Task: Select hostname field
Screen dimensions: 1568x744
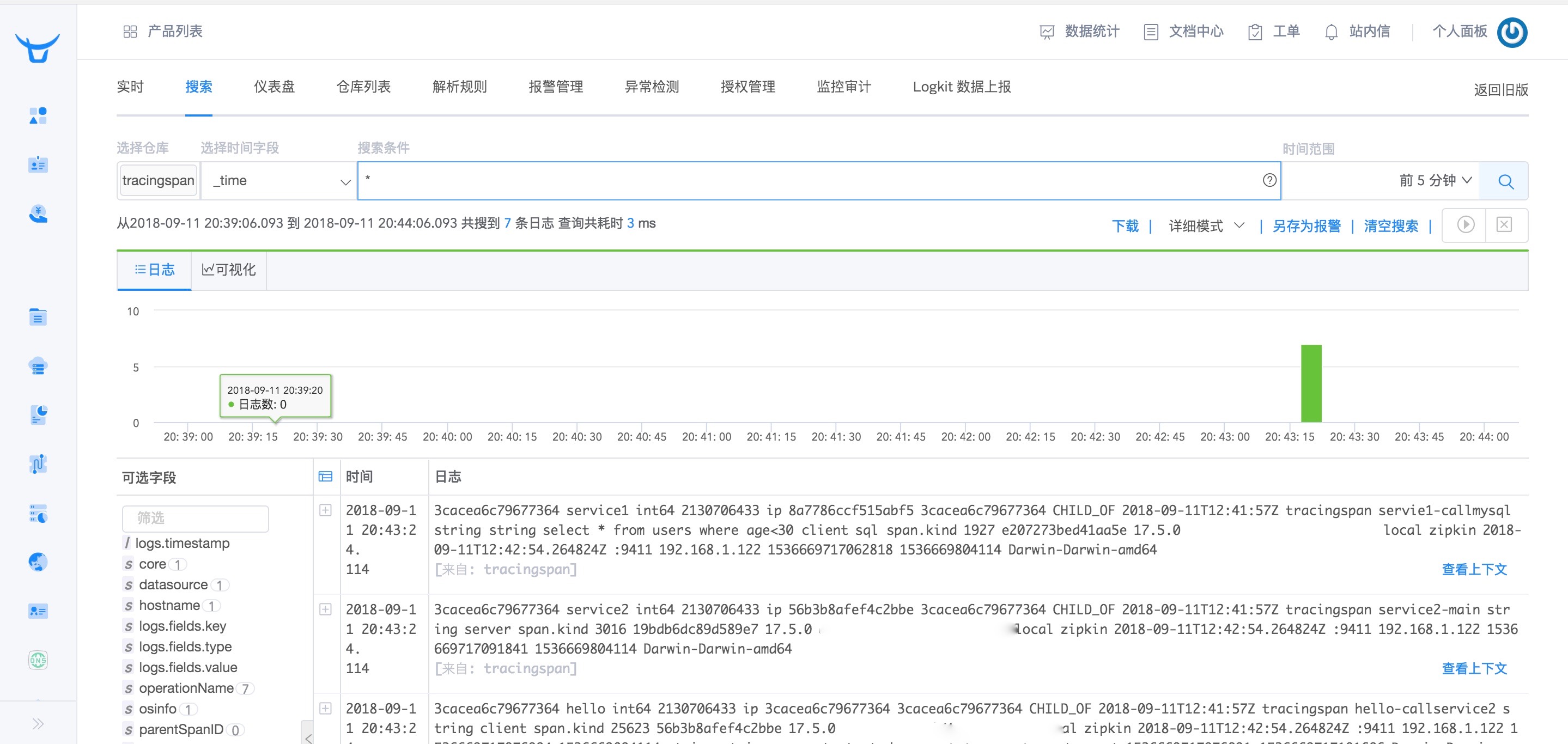Action: click(169, 605)
